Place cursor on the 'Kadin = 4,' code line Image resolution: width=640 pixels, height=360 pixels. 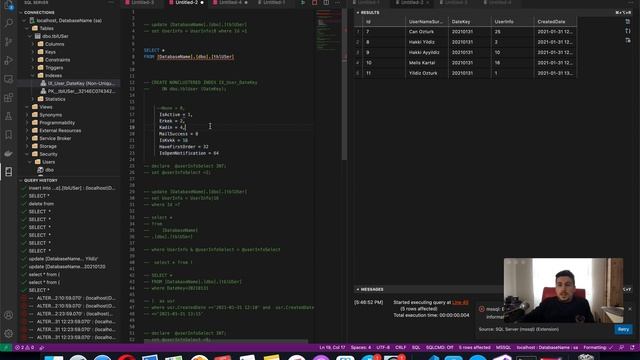tap(172, 127)
